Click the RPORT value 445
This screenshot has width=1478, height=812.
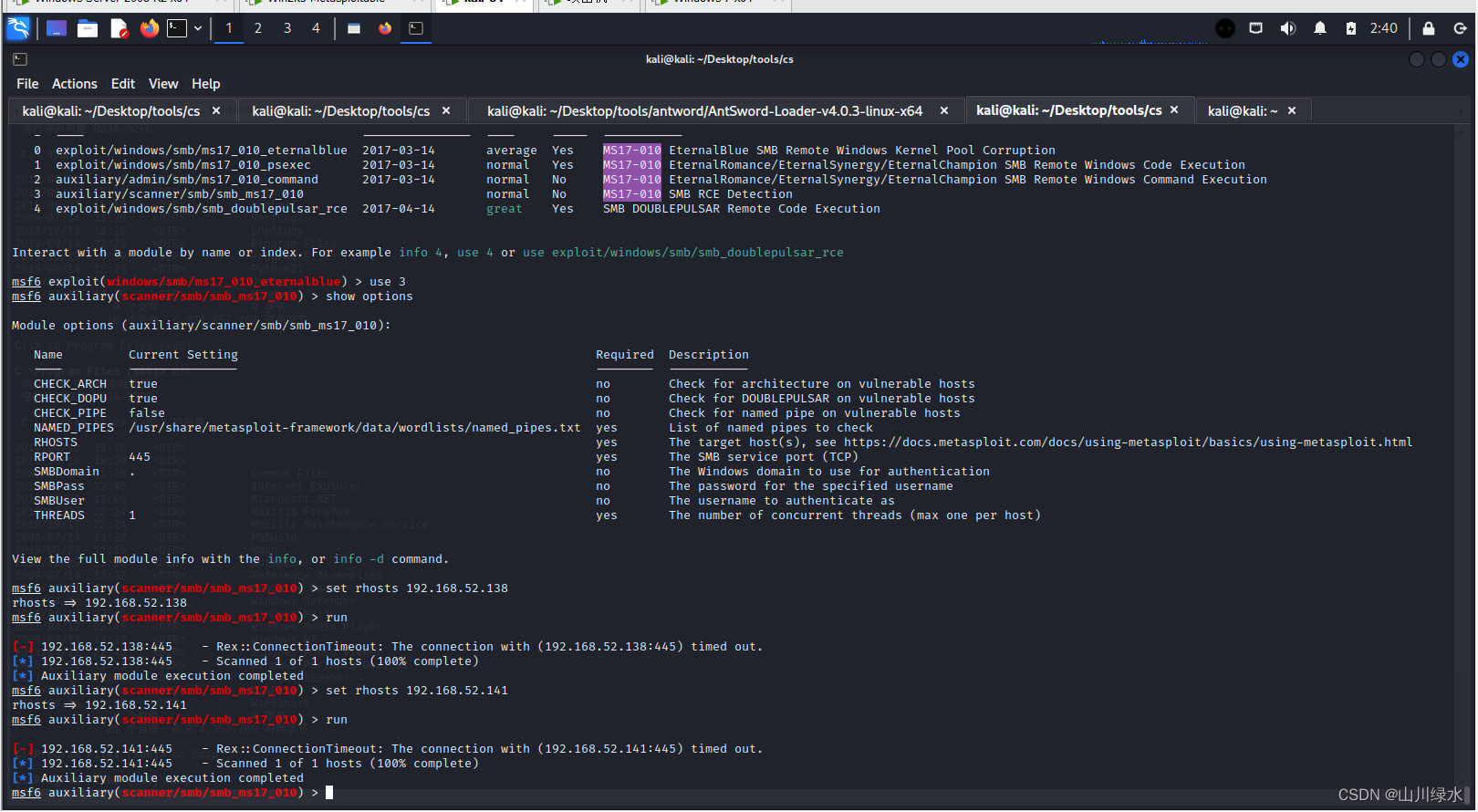pyautogui.click(x=140, y=457)
